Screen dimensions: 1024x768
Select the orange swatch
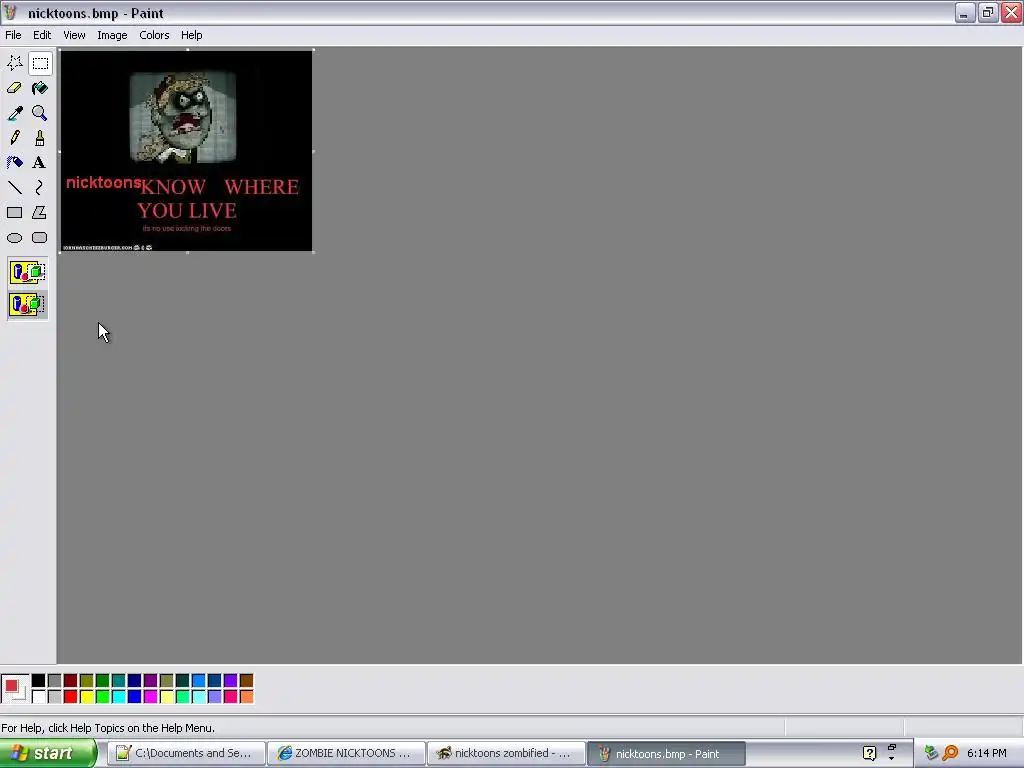point(246,697)
